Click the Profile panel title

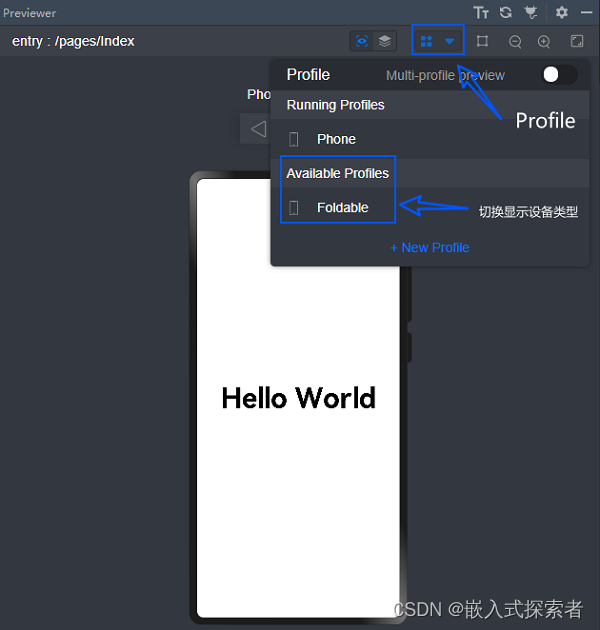pyautogui.click(x=308, y=75)
